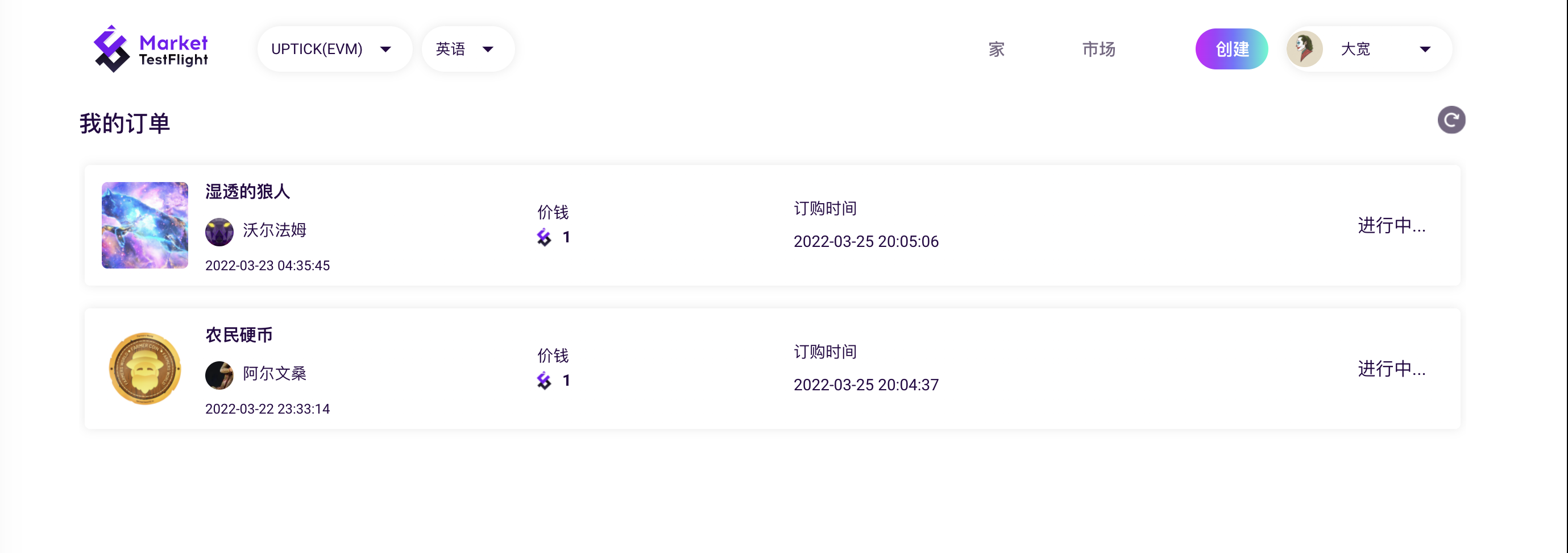Open the 农民硬币 order title

click(x=239, y=335)
